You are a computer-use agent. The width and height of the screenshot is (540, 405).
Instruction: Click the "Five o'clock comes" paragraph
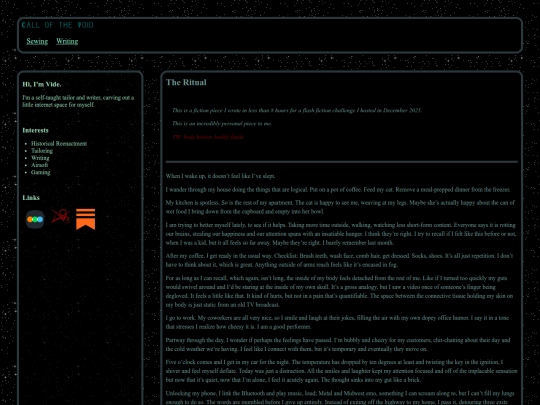point(341,371)
